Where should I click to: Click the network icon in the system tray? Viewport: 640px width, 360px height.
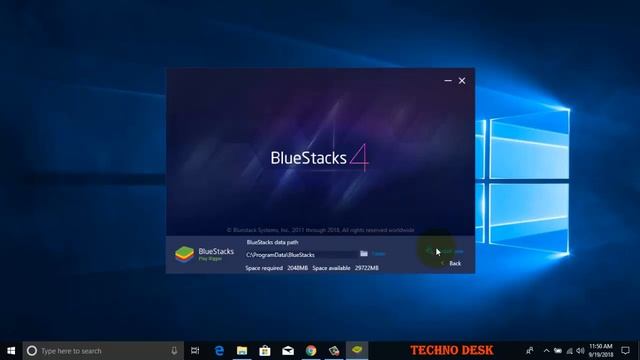tap(569, 351)
